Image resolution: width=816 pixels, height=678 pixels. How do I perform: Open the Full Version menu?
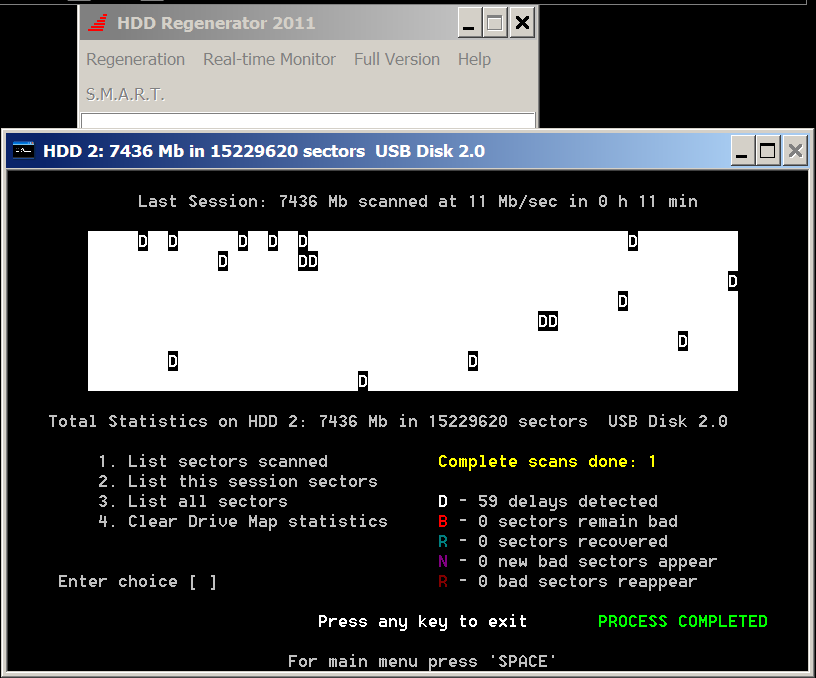[397, 59]
